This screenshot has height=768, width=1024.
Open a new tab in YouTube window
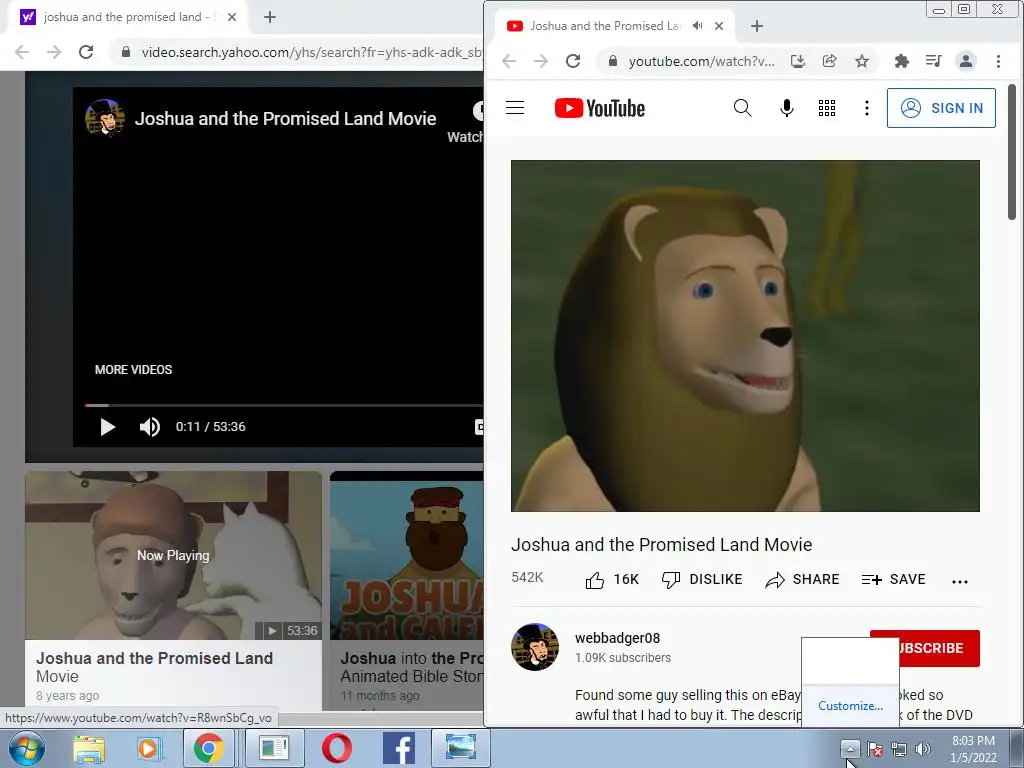pyautogui.click(x=756, y=26)
